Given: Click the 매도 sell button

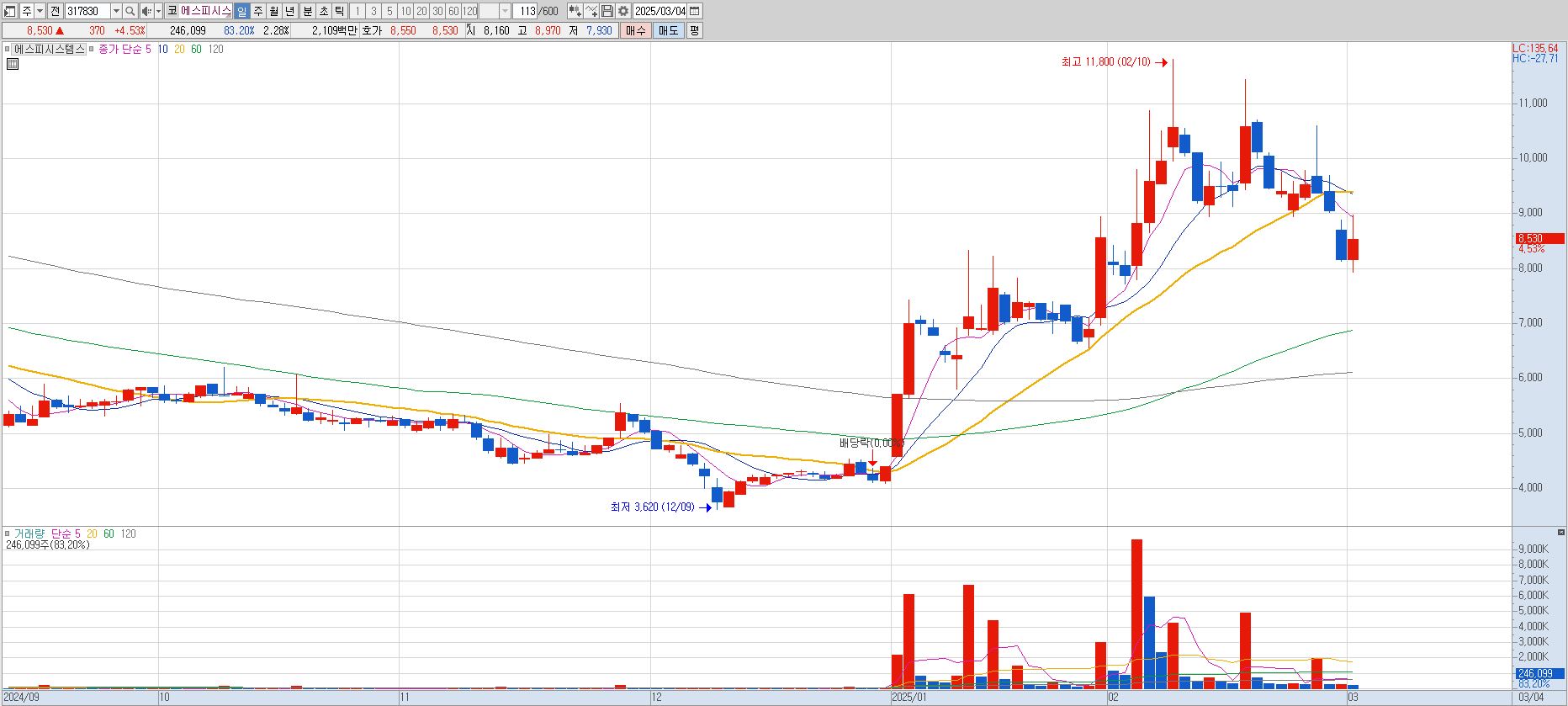Looking at the screenshot, I should coord(668,30).
